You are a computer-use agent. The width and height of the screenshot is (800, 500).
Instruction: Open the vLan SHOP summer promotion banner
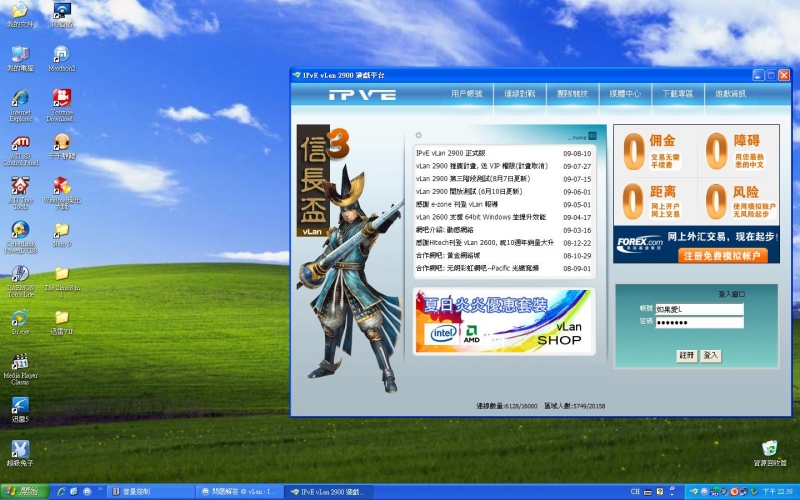(504, 321)
